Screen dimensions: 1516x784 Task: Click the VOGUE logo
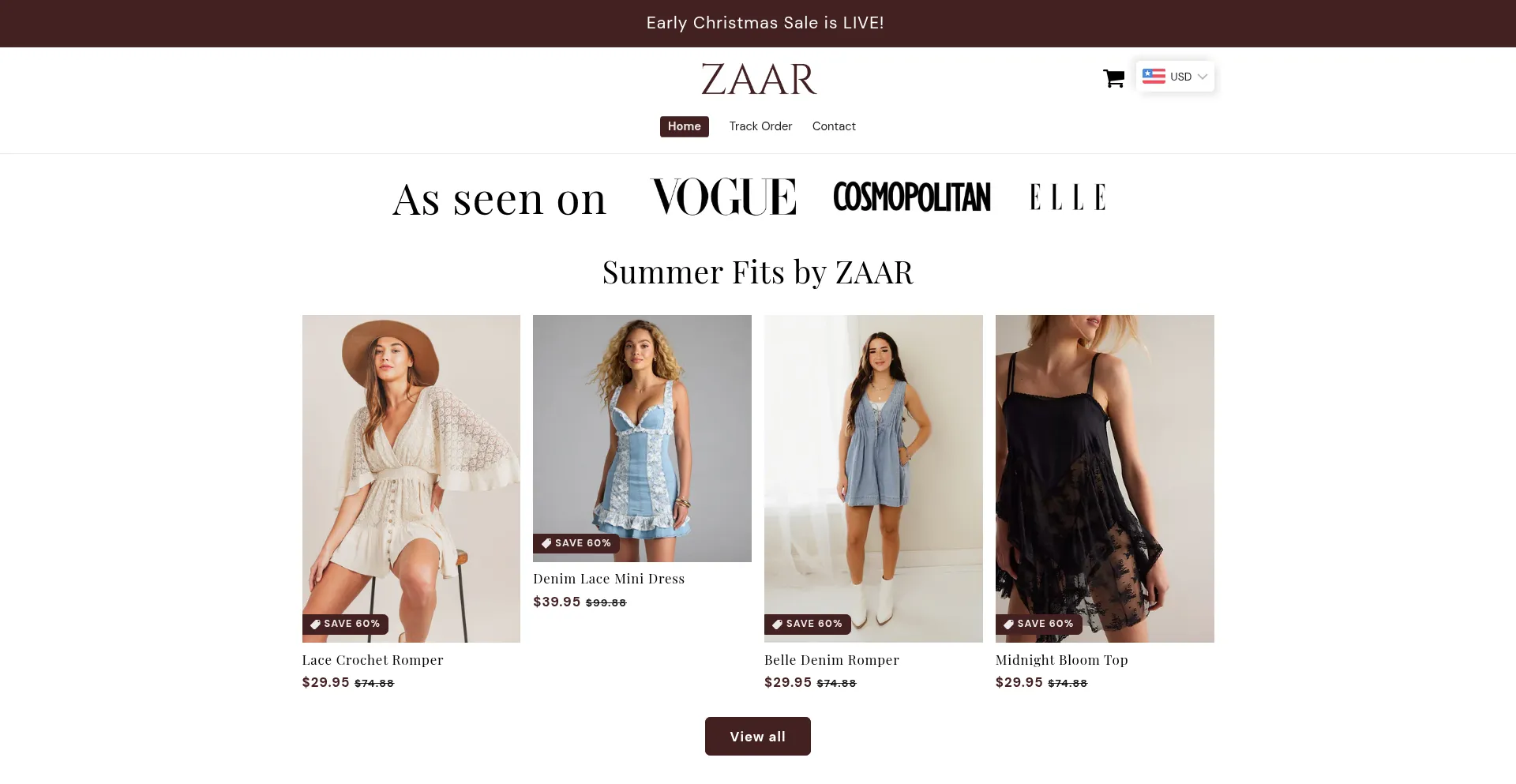723,197
